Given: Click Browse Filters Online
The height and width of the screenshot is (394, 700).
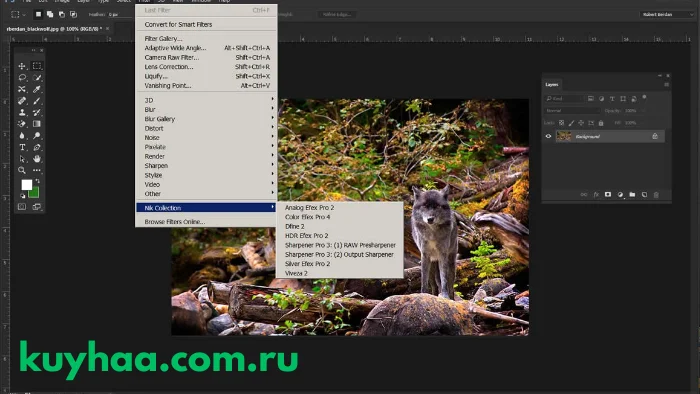Looking at the screenshot, I should [206, 222].
